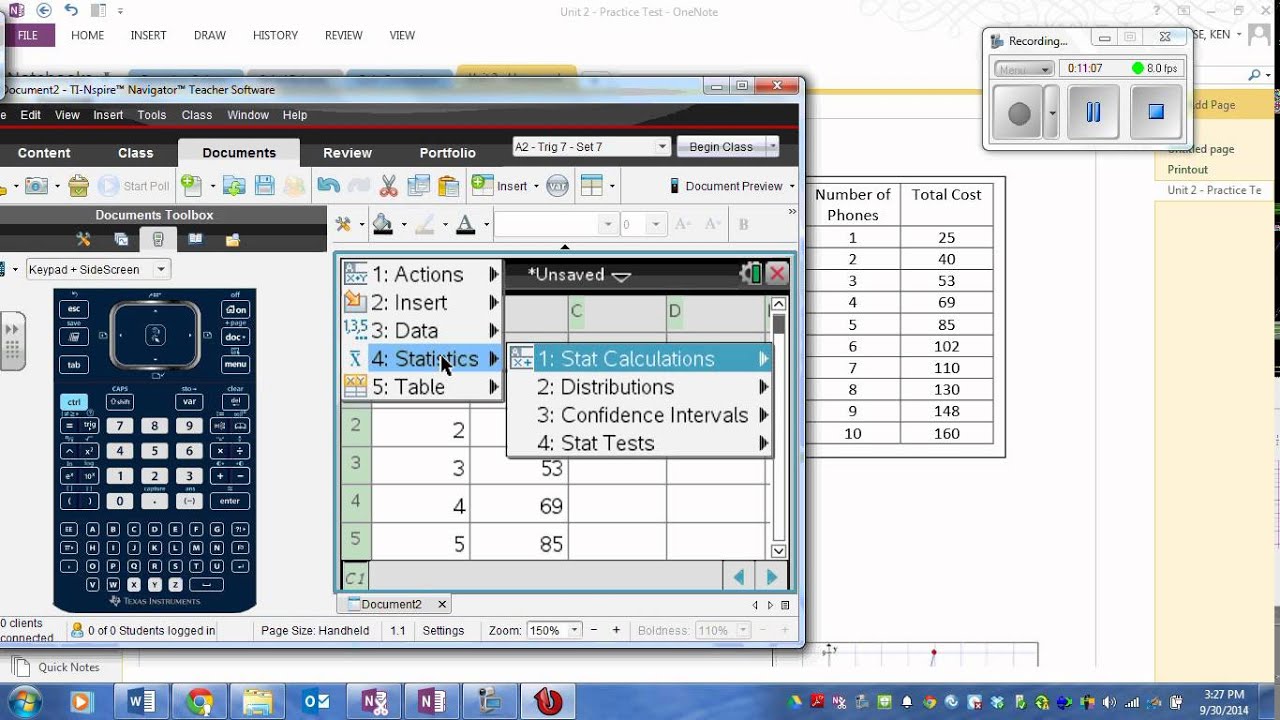The height and width of the screenshot is (720, 1280).
Task: Click the tab key on calculator keypad
Action: (x=74, y=365)
